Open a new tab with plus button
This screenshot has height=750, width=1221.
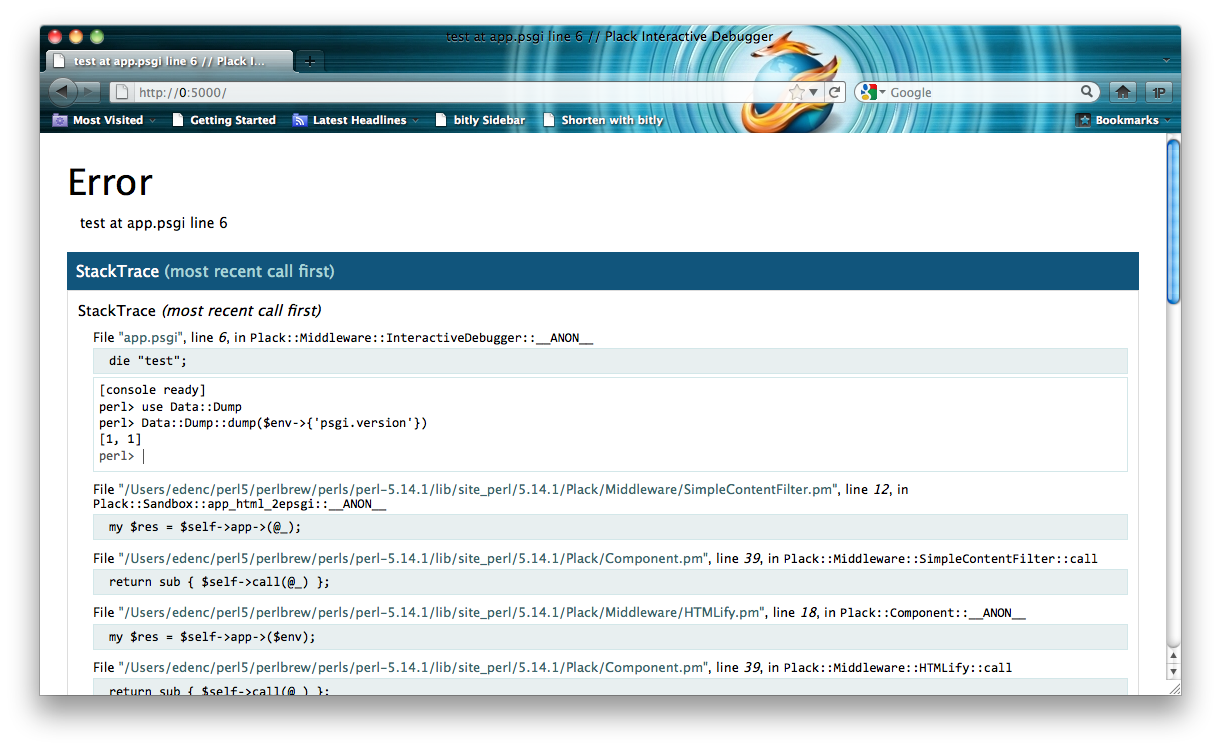pos(310,61)
